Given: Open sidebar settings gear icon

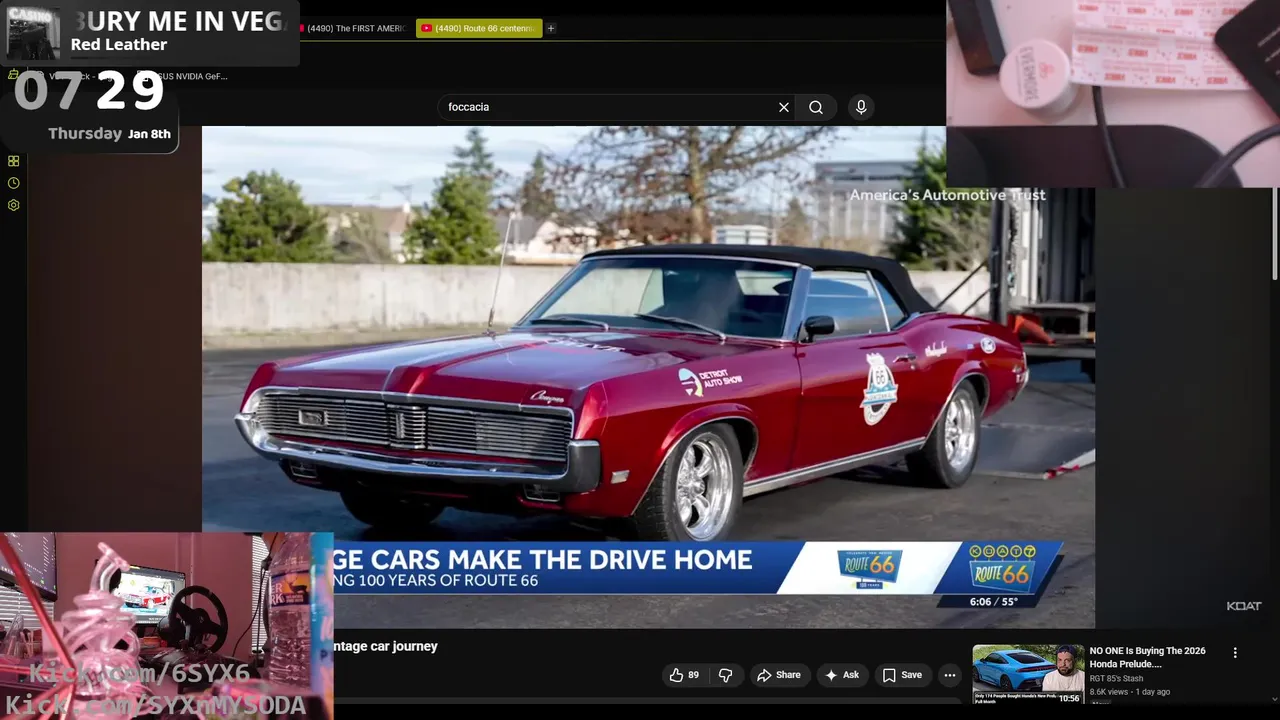Looking at the screenshot, I should [13, 205].
